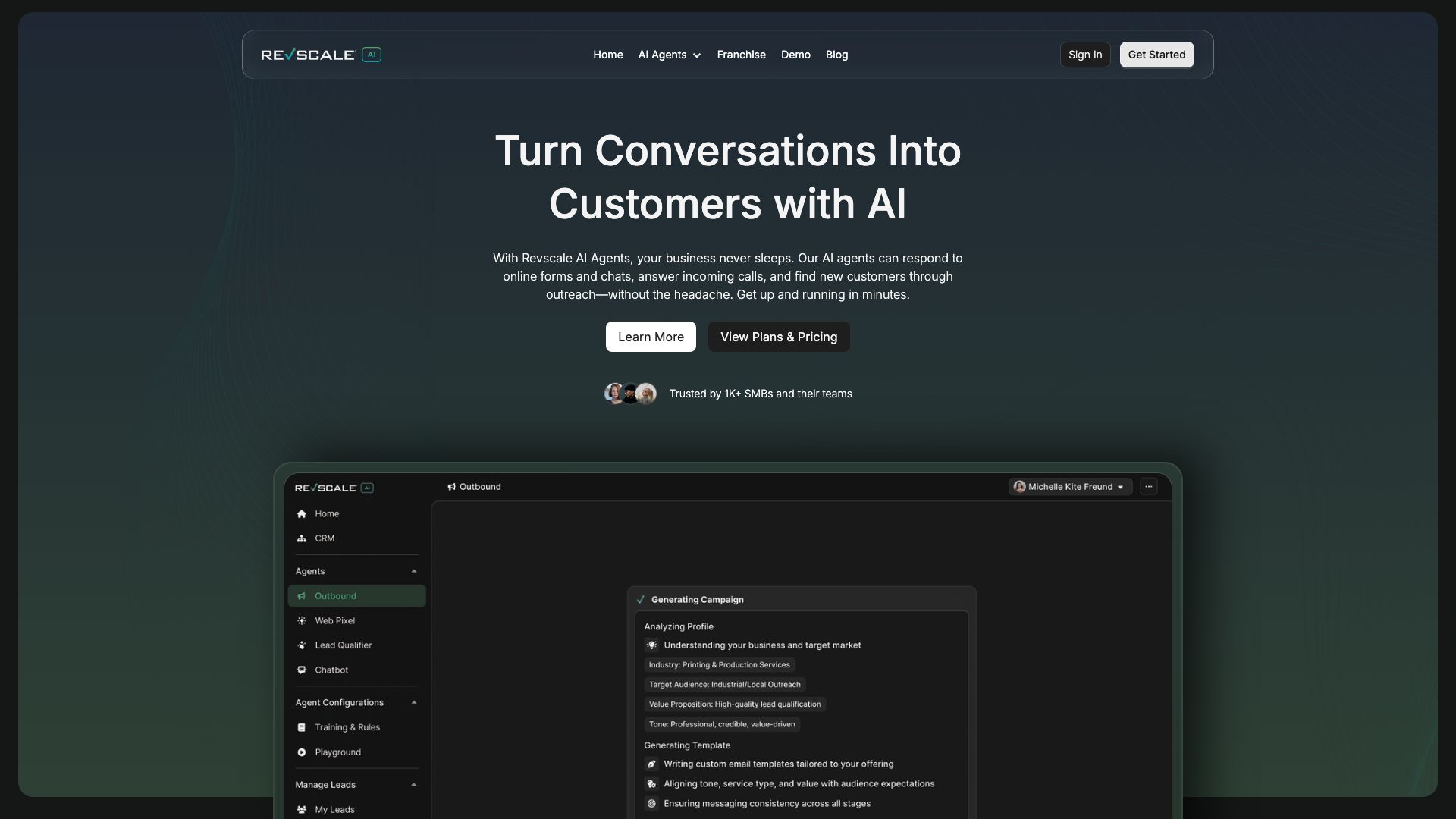Click the Get Started button
The image size is (1456, 819).
pyautogui.click(x=1156, y=55)
